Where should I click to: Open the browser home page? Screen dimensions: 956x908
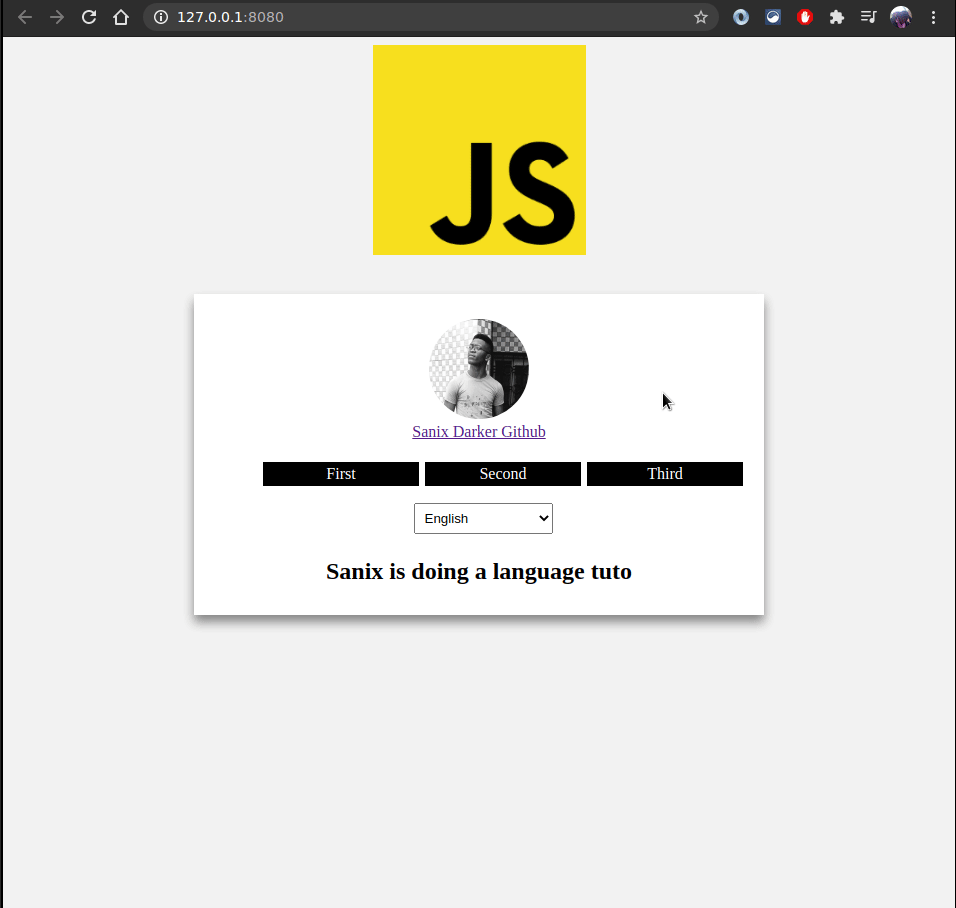pos(121,17)
